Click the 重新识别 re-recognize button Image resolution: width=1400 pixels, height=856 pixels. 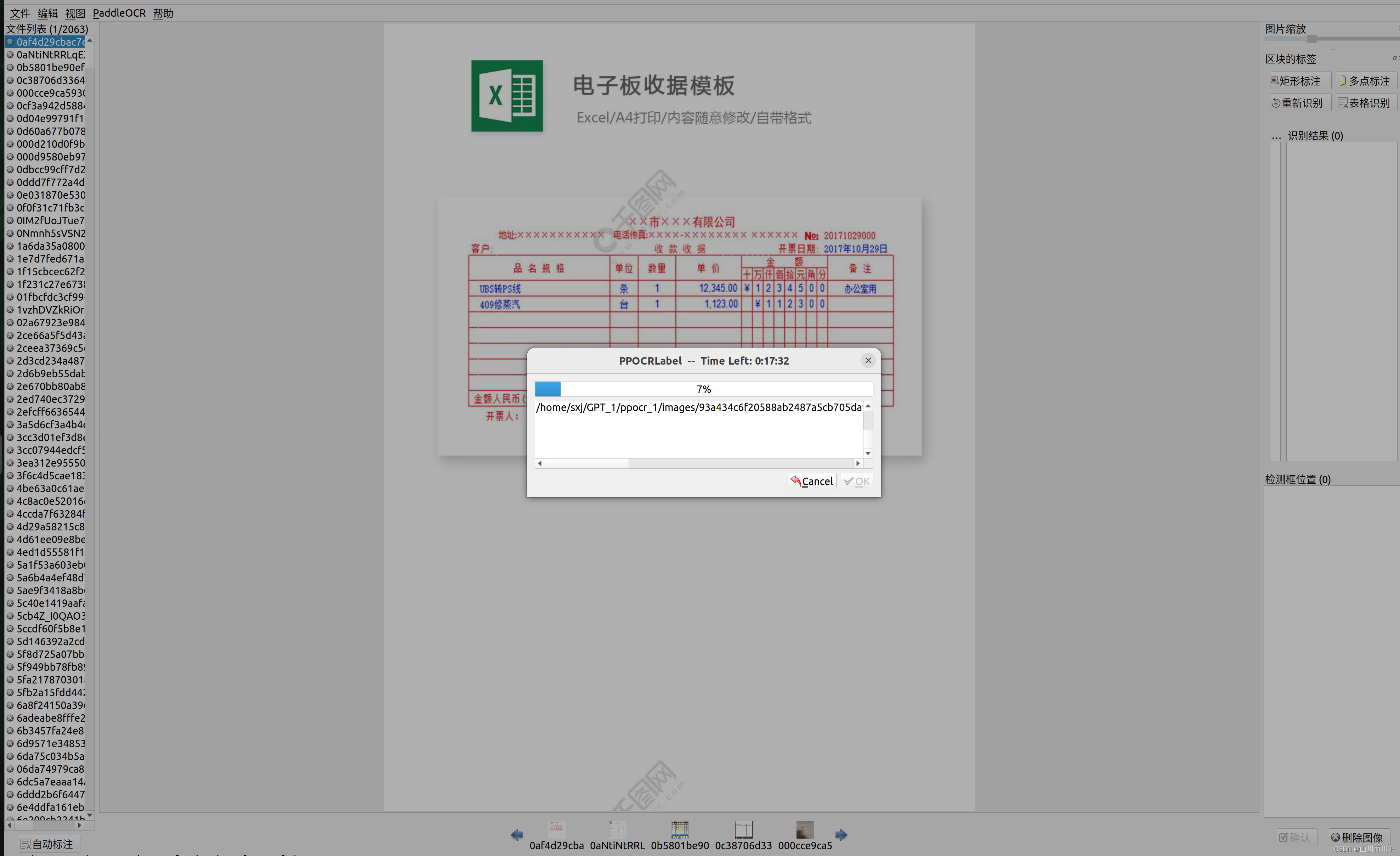[1300, 103]
